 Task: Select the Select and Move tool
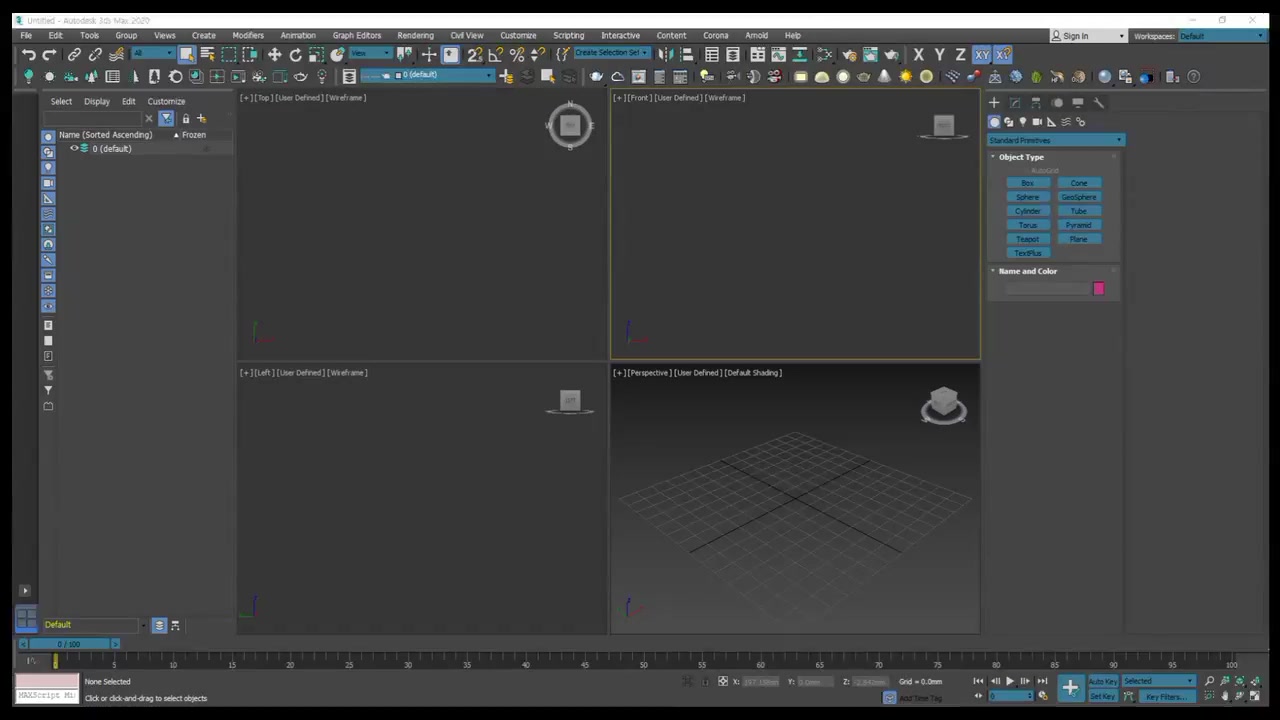tap(274, 55)
